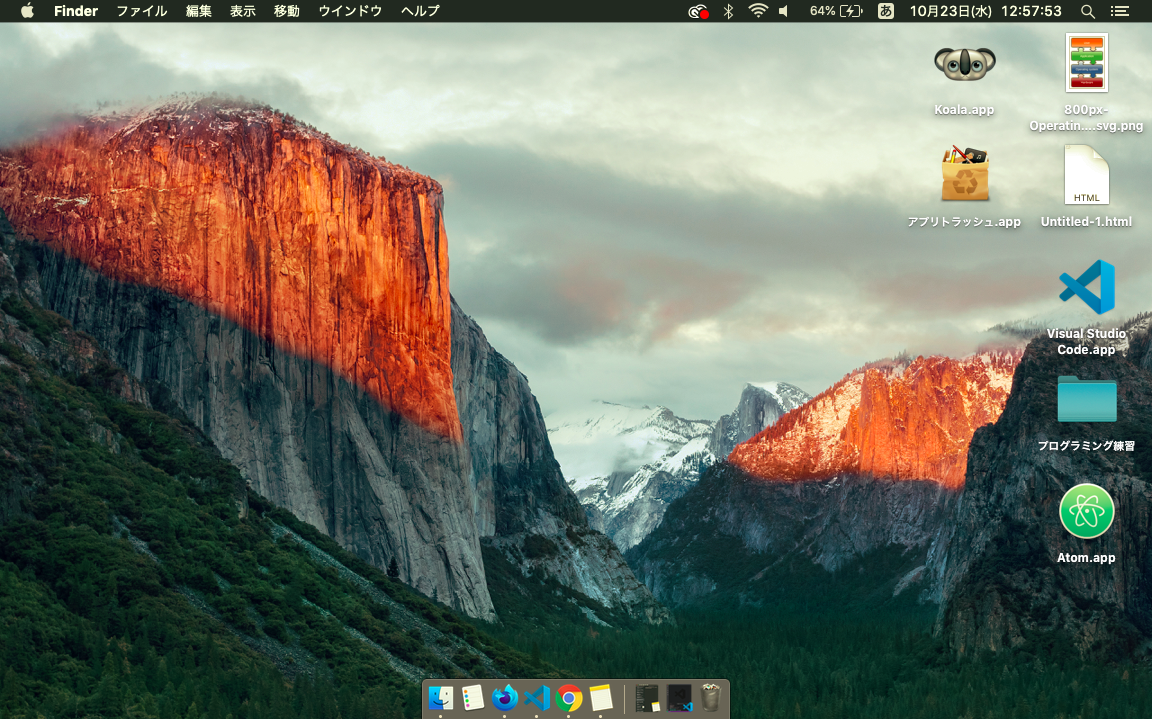Open Firefox Developer Edition in Dock
The image size is (1152, 719).
tap(505, 698)
